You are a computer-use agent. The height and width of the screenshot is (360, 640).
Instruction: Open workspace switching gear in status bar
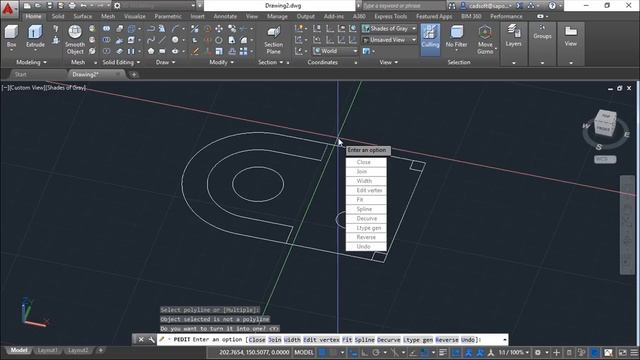(538, 353)
